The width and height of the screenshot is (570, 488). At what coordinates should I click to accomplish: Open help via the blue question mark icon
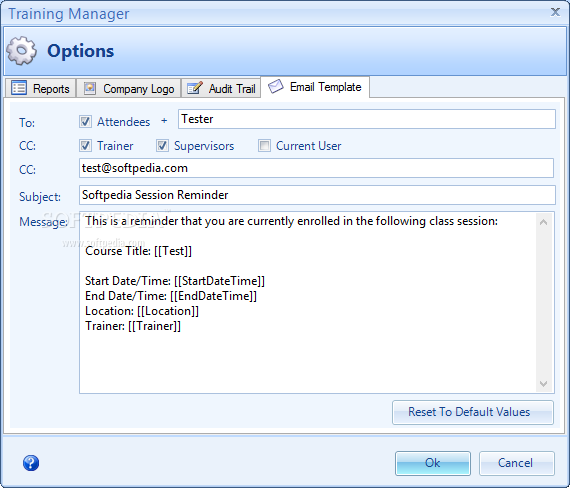31,463
